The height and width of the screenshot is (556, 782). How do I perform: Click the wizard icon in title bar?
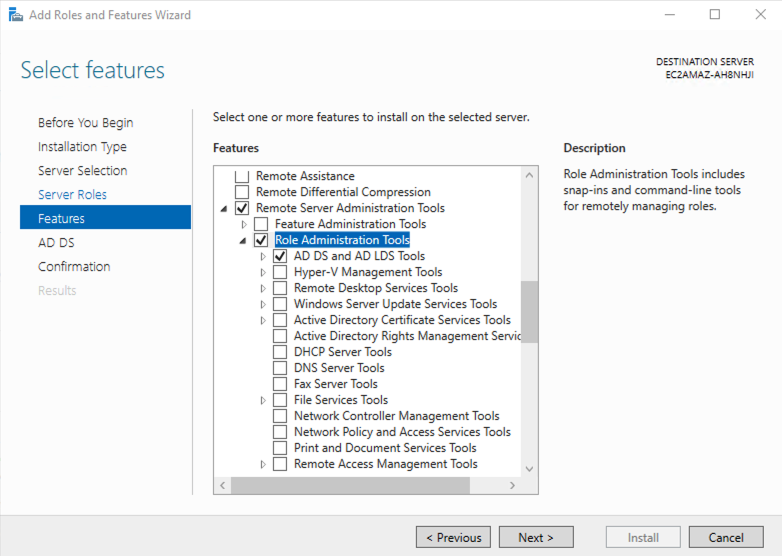(15, 15)
